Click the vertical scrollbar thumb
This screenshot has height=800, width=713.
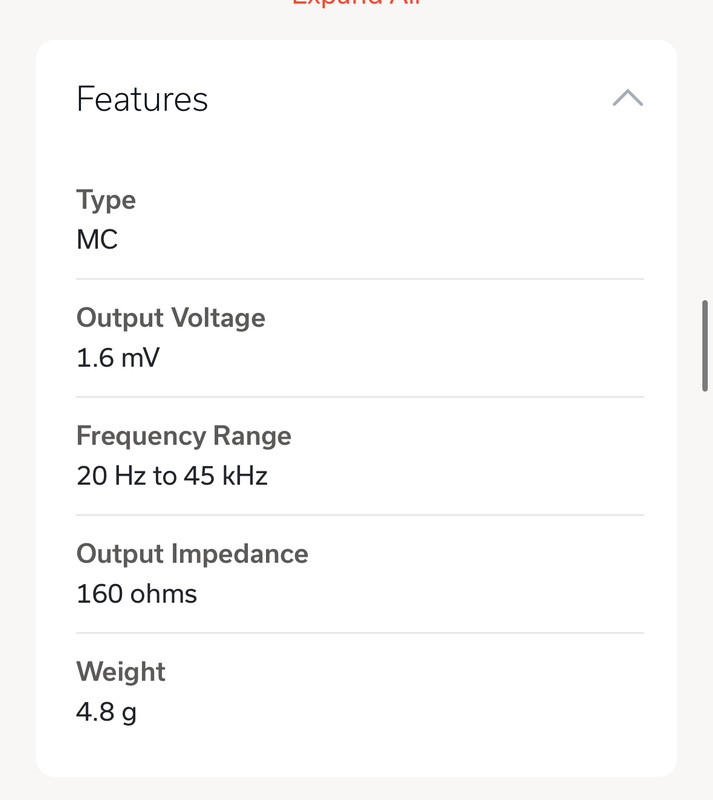point(706,345)
